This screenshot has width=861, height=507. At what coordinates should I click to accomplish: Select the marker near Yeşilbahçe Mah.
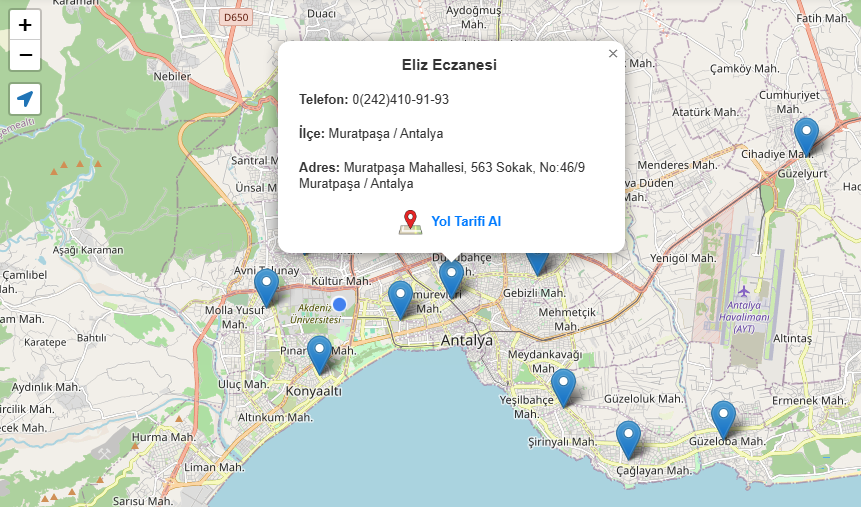click(x=563, y=387)
